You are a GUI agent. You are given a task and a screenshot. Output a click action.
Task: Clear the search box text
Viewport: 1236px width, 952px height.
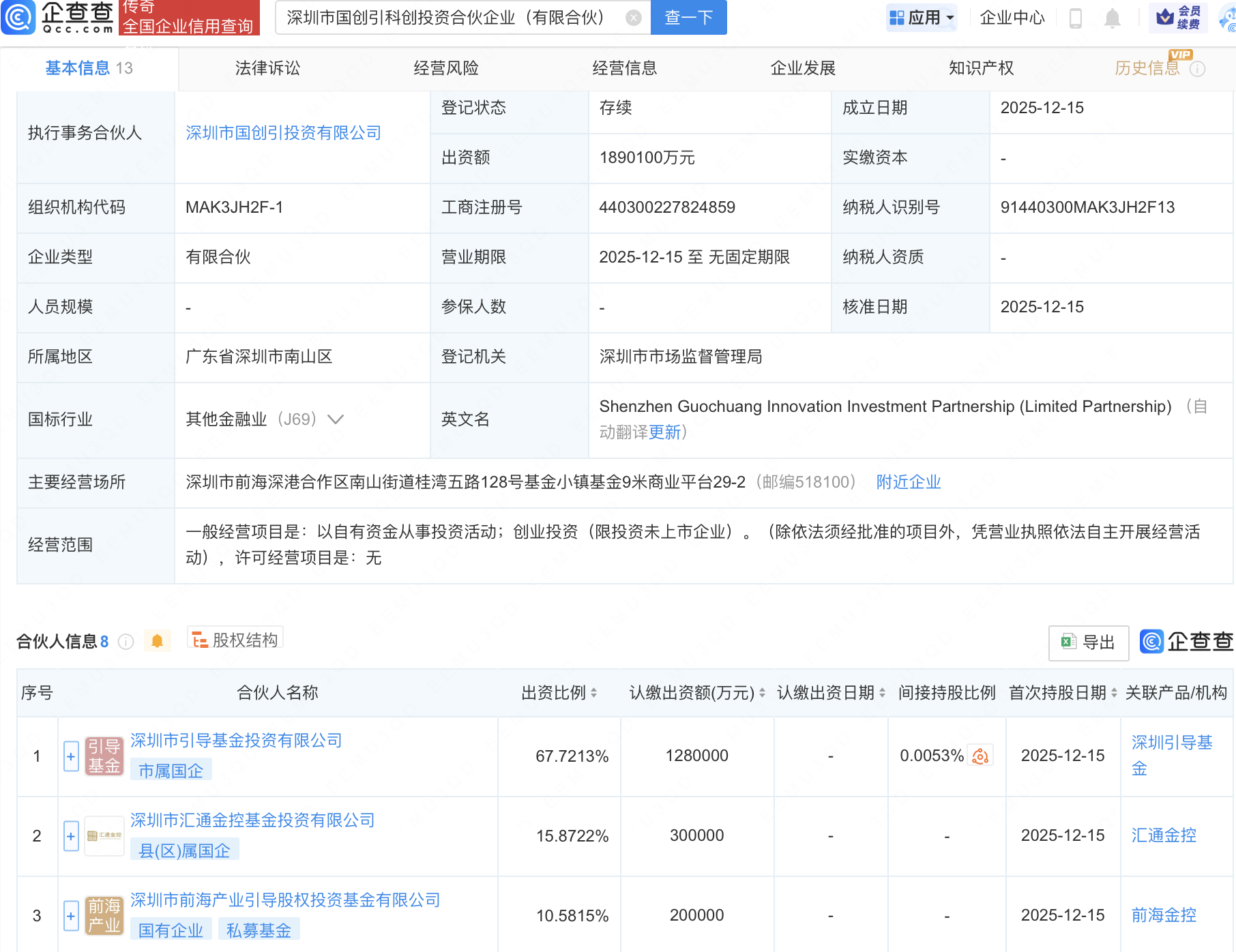[633, 18]
